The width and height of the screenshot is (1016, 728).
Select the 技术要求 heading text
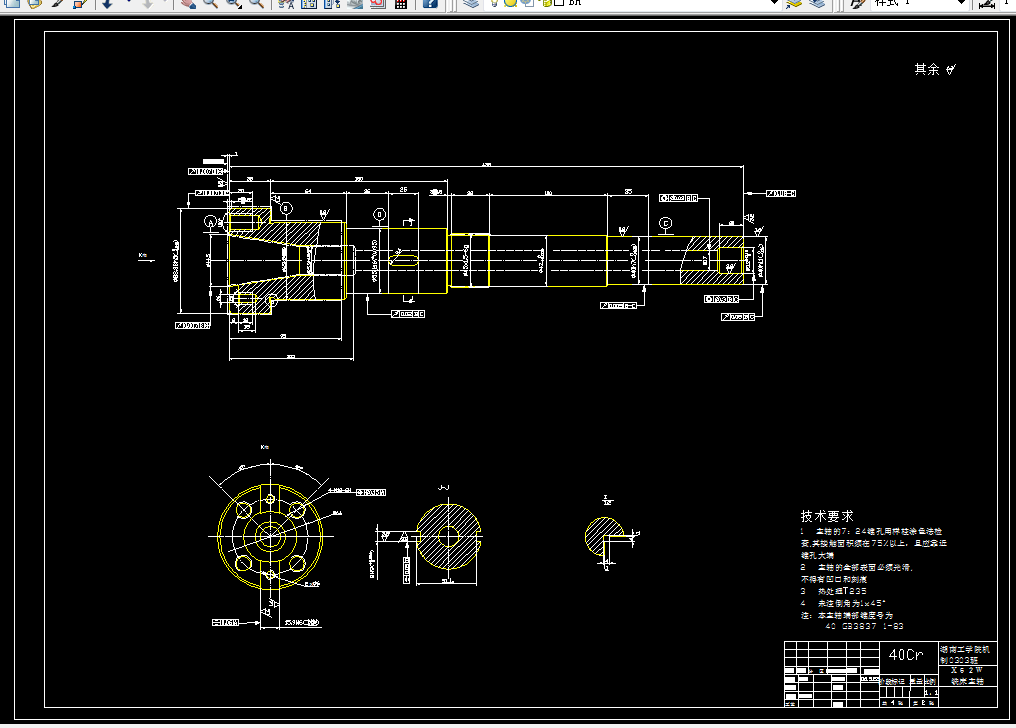tap(827, 516)
